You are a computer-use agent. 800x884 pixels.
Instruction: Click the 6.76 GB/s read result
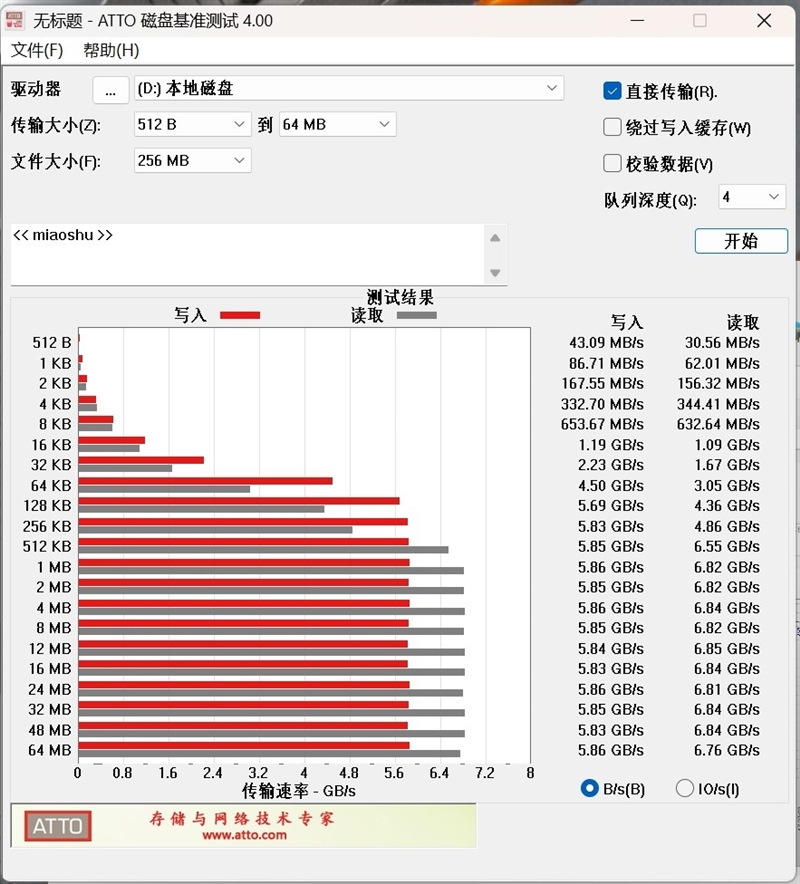tap(727, 750)
